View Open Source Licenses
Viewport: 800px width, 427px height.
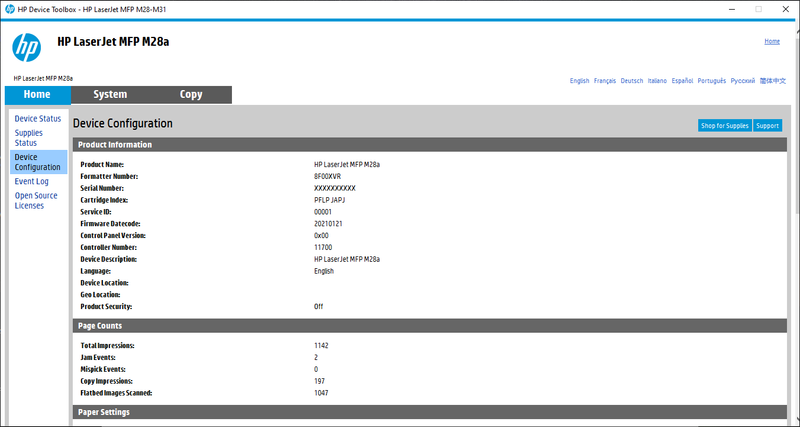[x=36, y=200]
